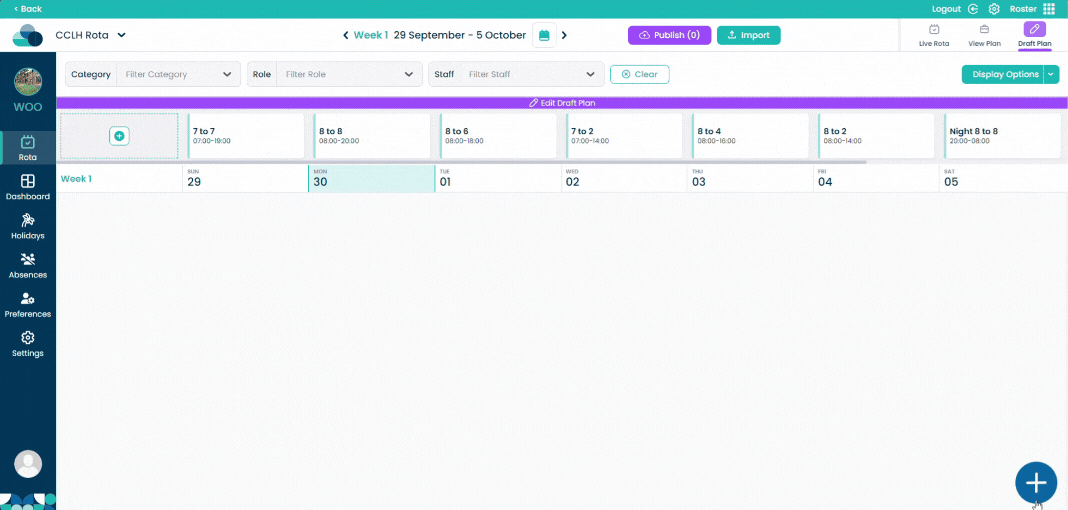Click the floating plus add button
The image size is (1068, 510).
[1036, 483]
